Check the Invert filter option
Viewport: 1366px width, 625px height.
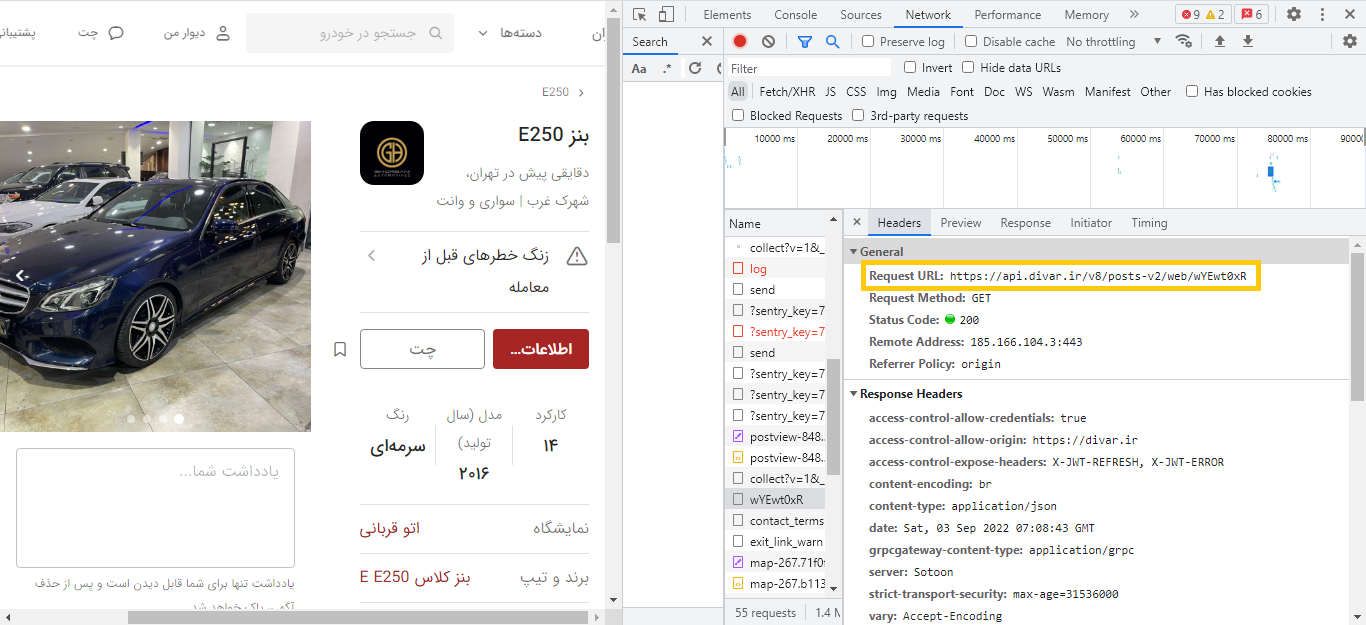910,67
